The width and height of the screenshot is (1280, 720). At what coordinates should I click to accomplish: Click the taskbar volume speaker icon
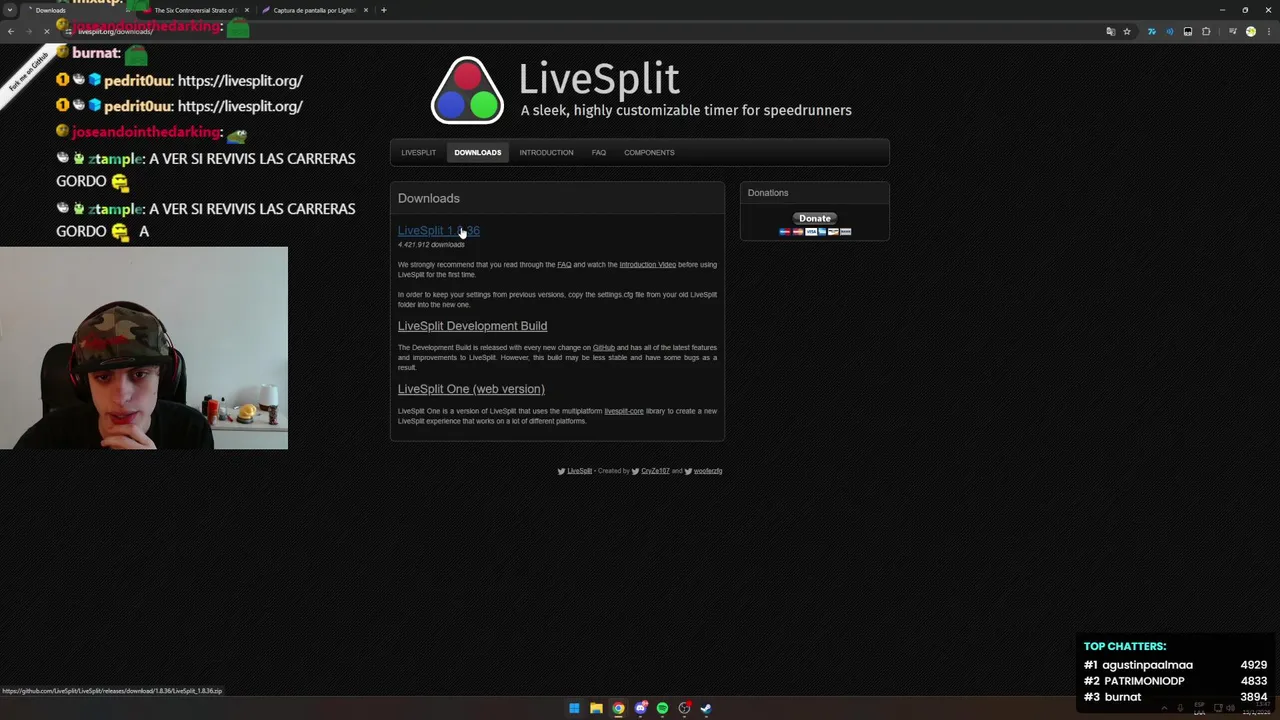1230,708
